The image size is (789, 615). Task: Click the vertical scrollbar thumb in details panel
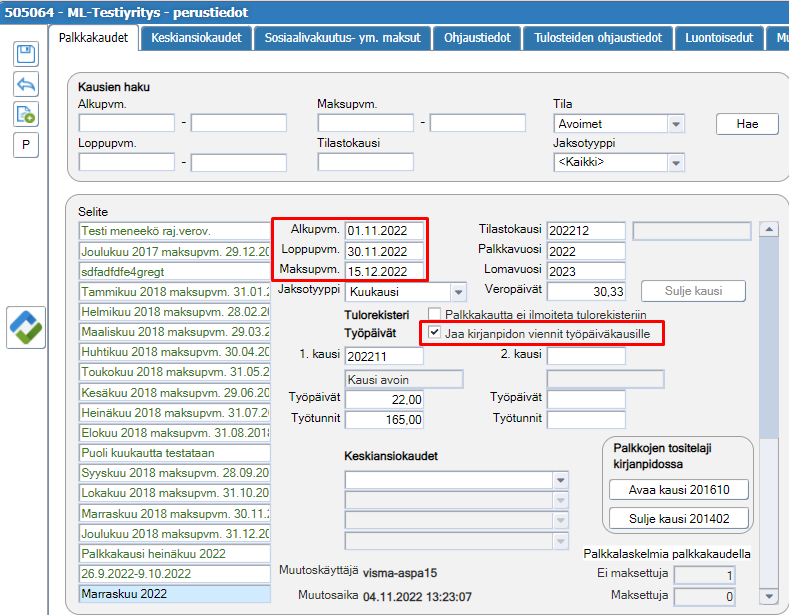tap(769, 338)
